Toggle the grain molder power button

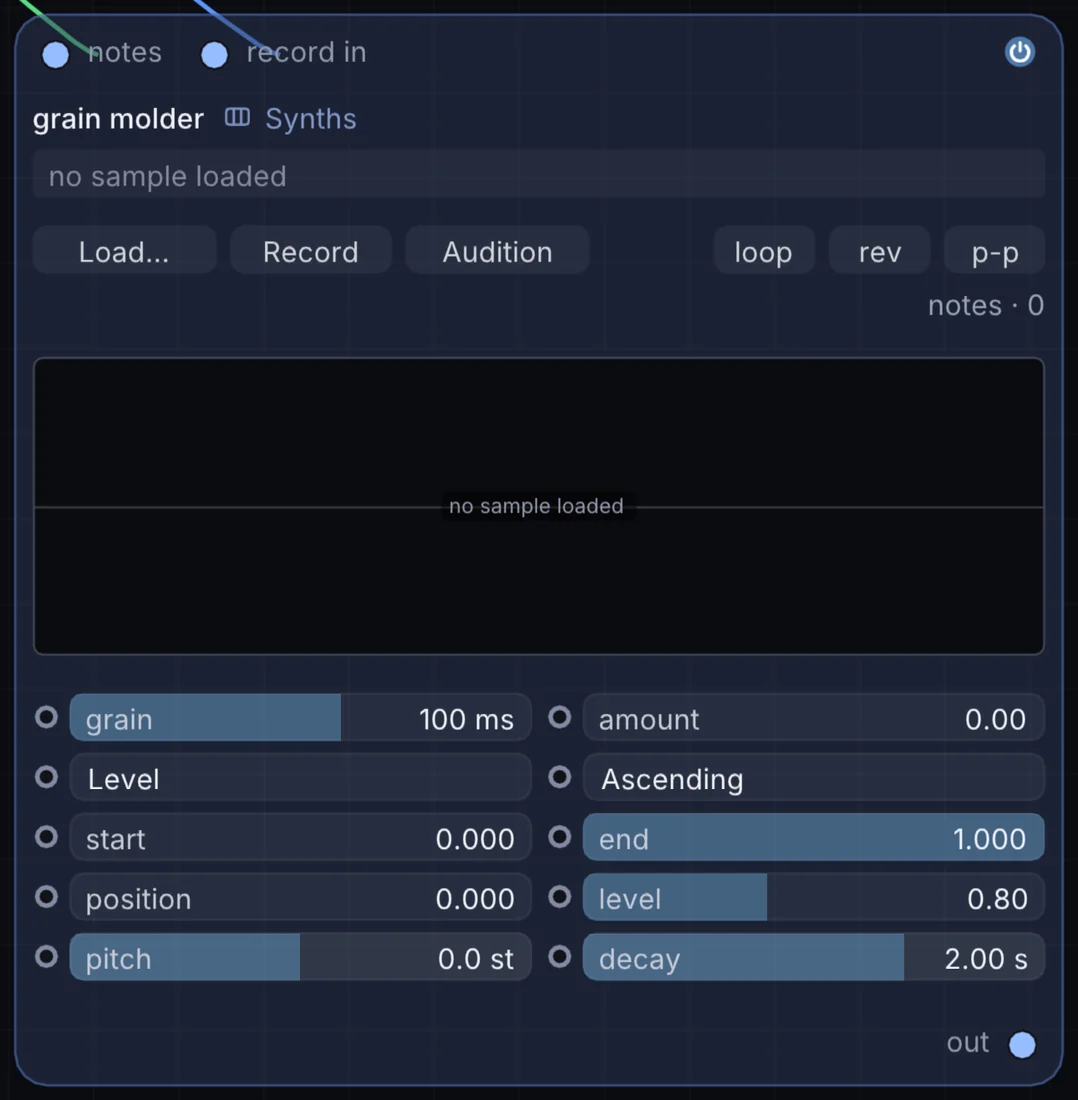tap(1019, 52)
